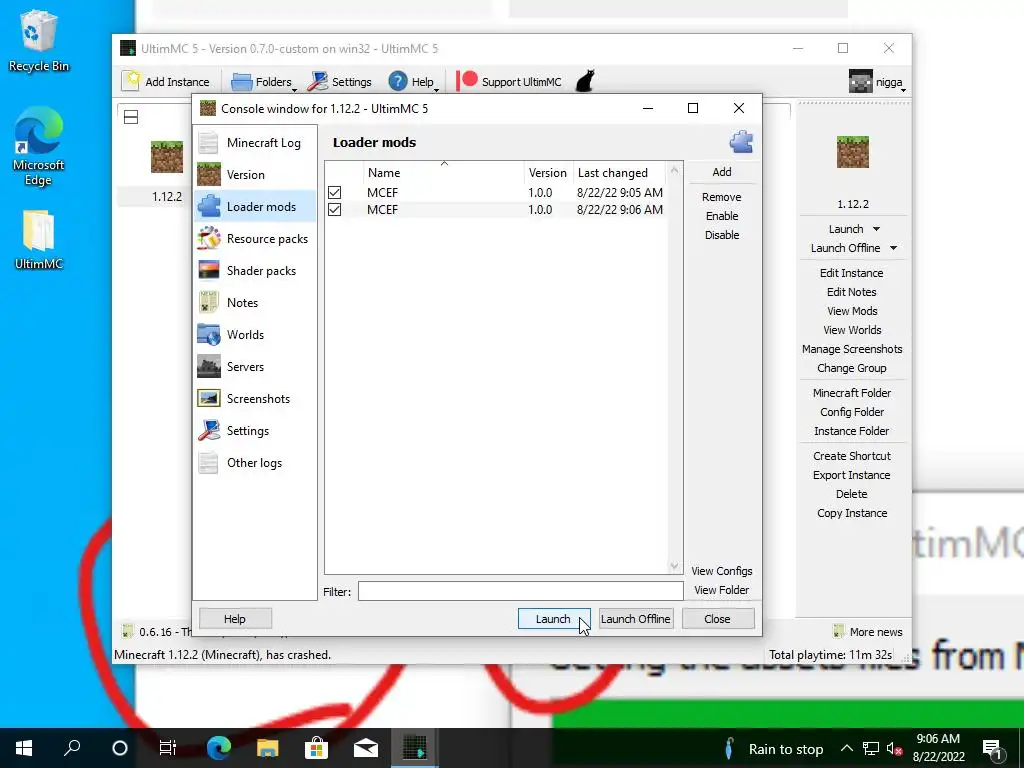Open Minecraft Log page in console window
Screen dimensions: 1024x768
255,142
